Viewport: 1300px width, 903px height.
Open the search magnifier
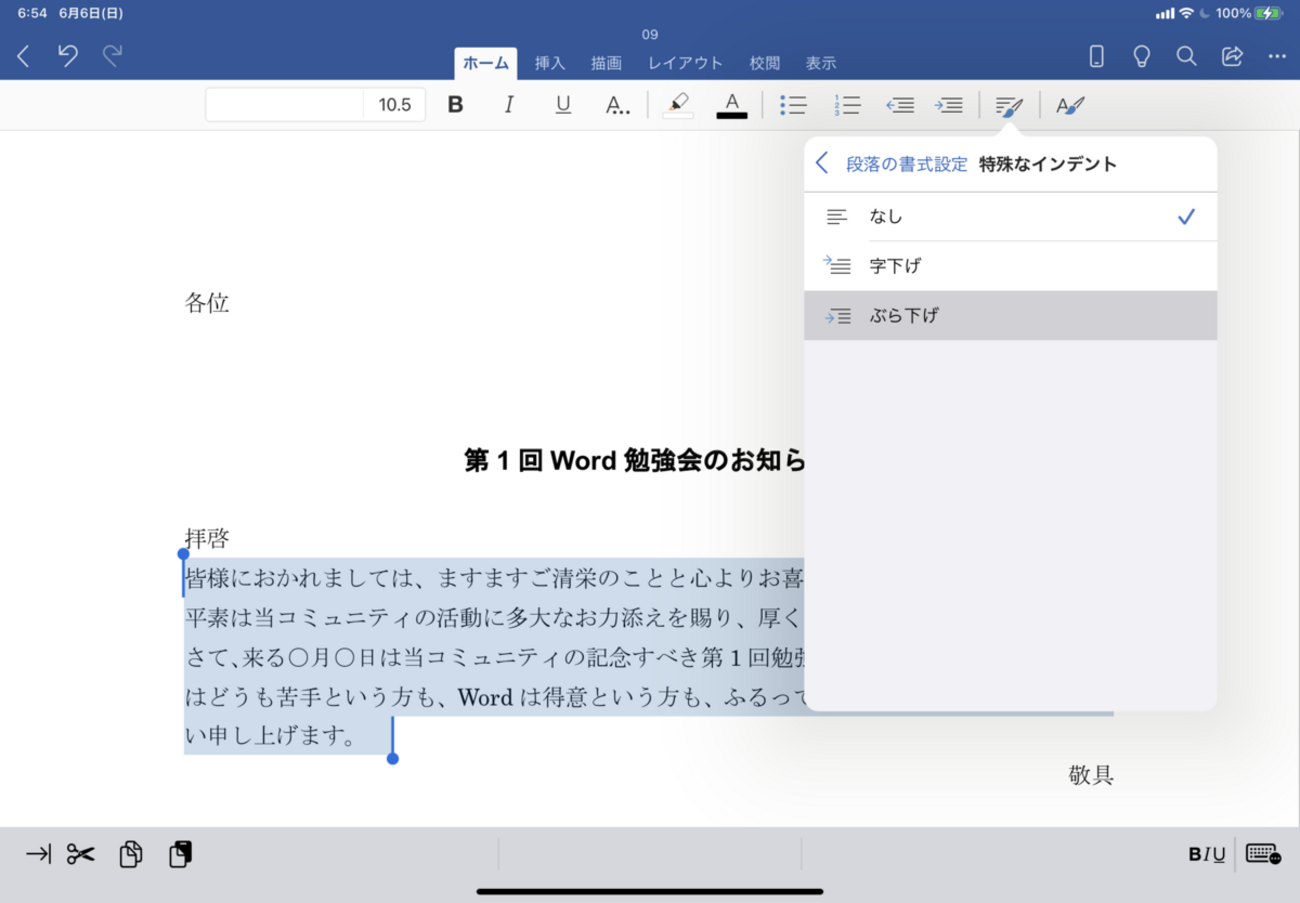coord(1186,57)
